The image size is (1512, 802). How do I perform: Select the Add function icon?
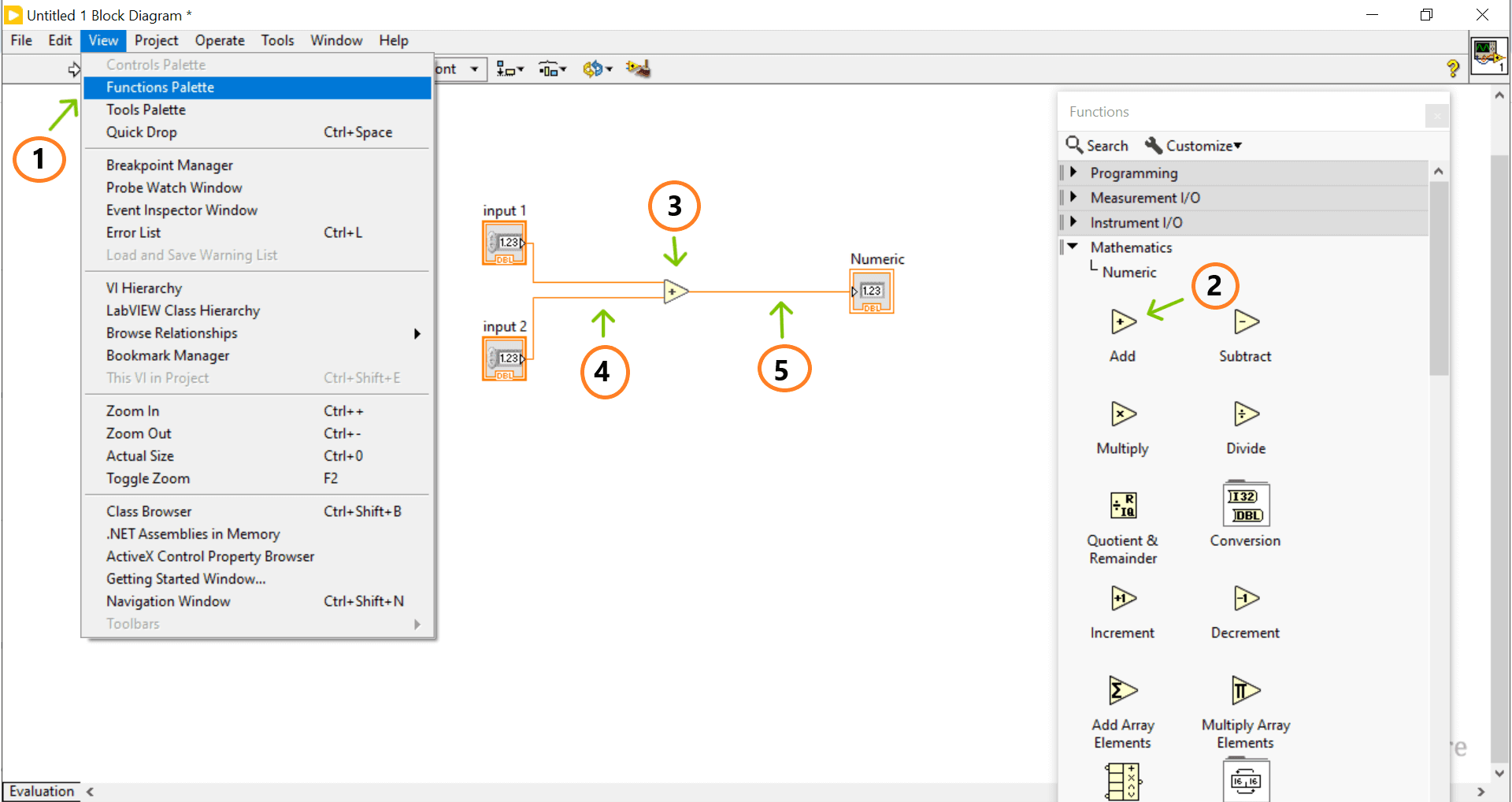[1122, 322]
